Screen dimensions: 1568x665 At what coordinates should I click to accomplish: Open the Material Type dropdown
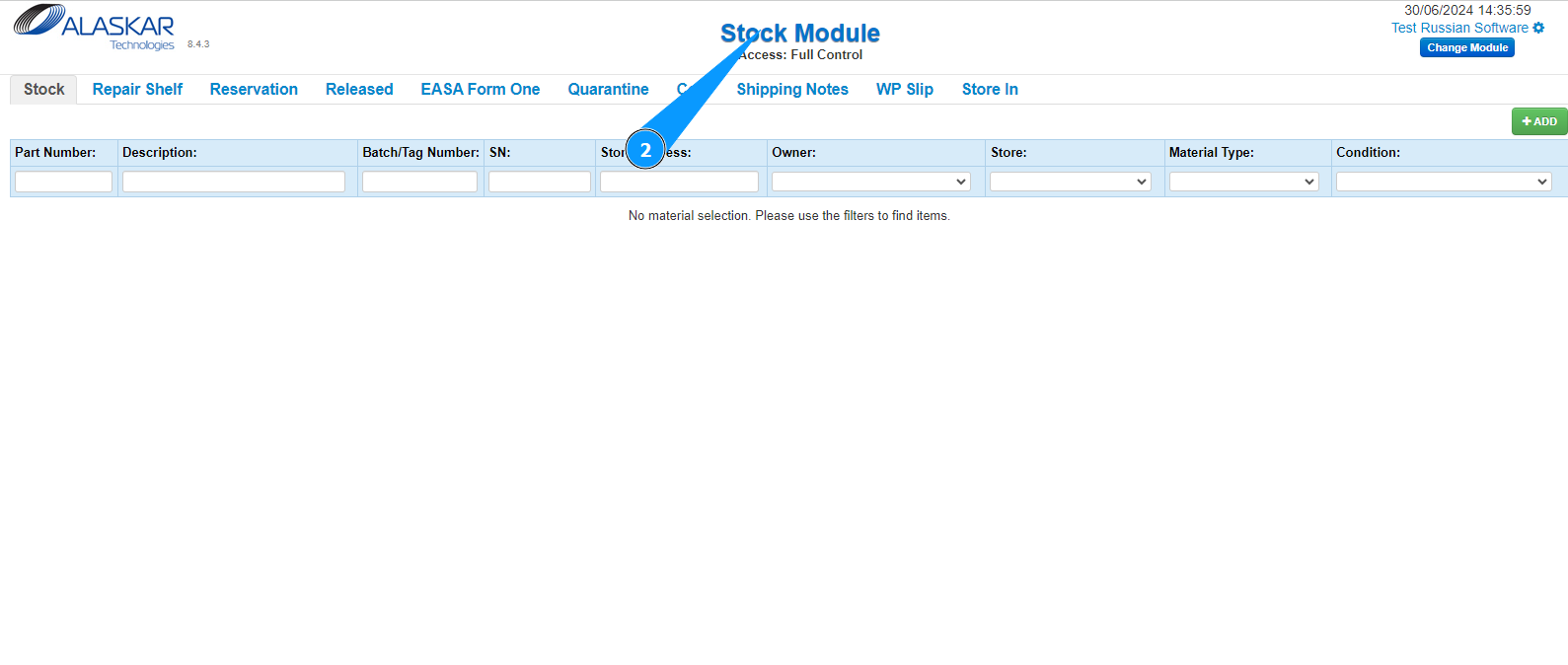(x=1244, y=182)
